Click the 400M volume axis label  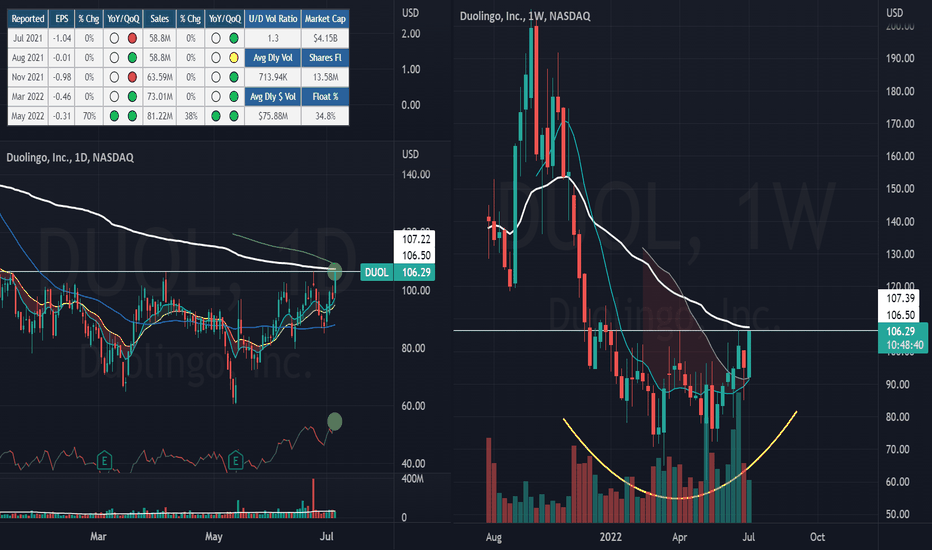pos(413,479)
